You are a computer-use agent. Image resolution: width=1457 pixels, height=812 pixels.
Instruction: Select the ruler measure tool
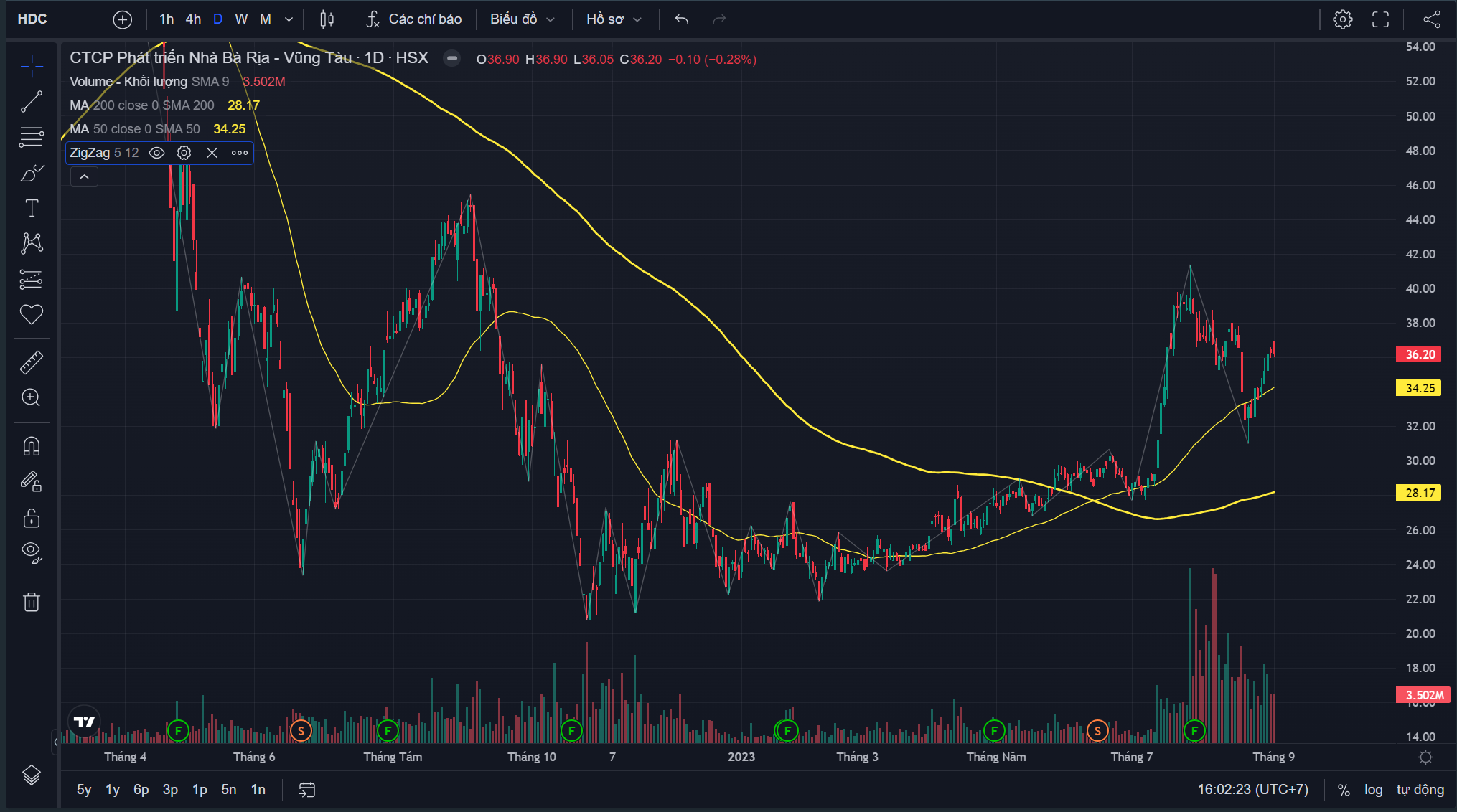[x=31, y=362]
